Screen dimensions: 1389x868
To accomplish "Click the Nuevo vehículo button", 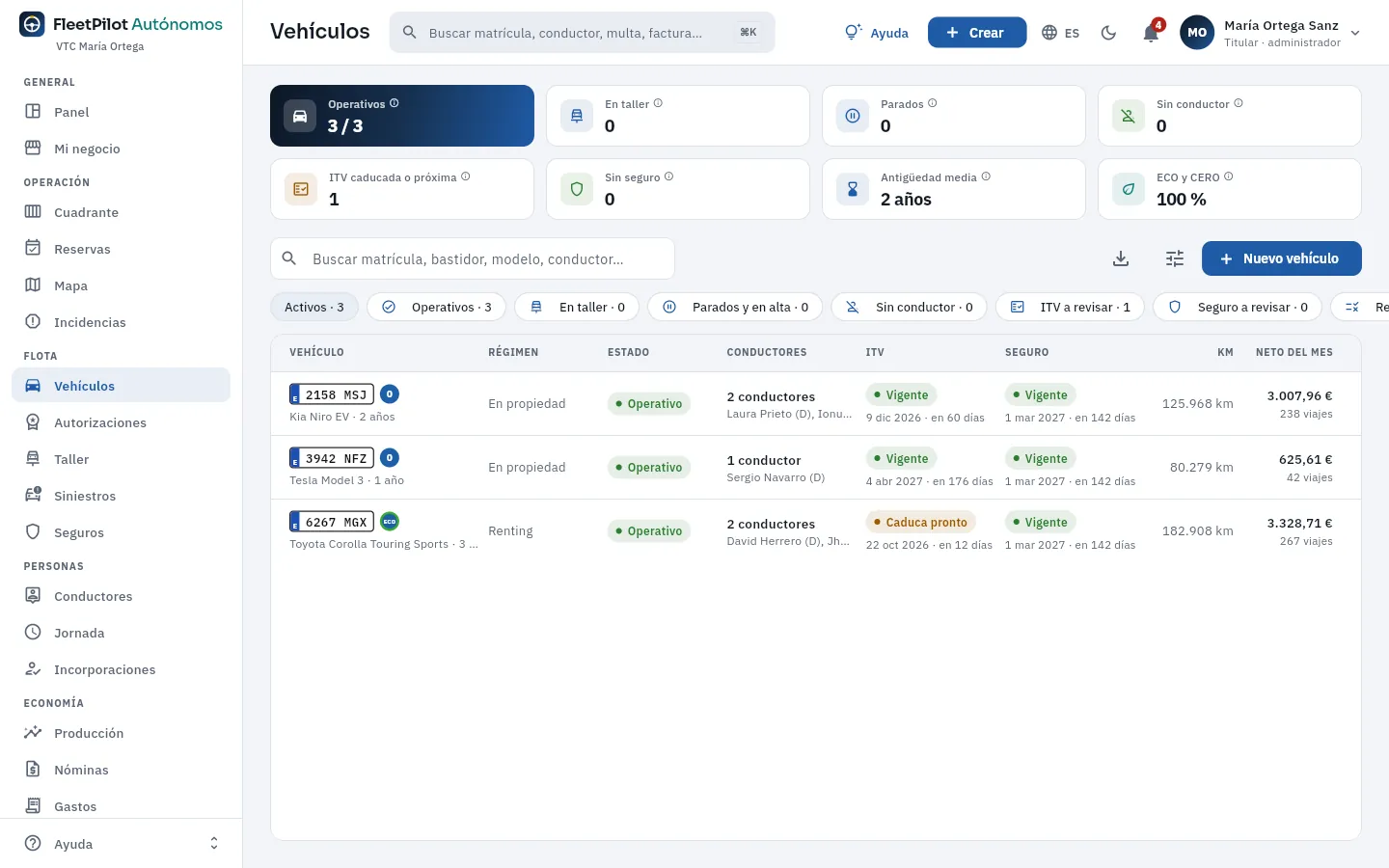I will coord(1281,258).
